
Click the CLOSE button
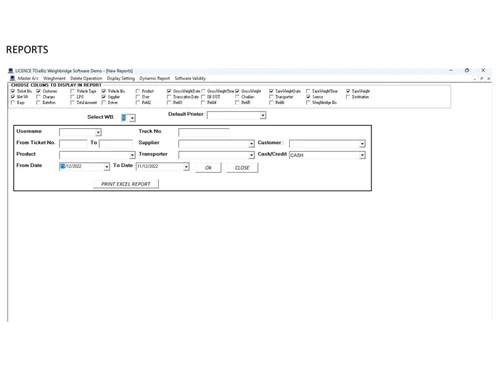click(x=242, y=168)
